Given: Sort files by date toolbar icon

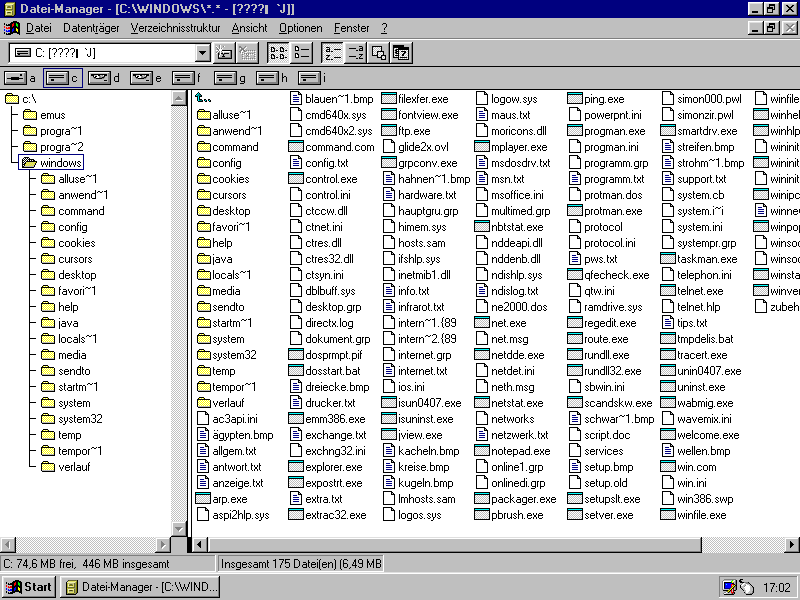Looking at the screenshot, I should click(x=401, y=53).
